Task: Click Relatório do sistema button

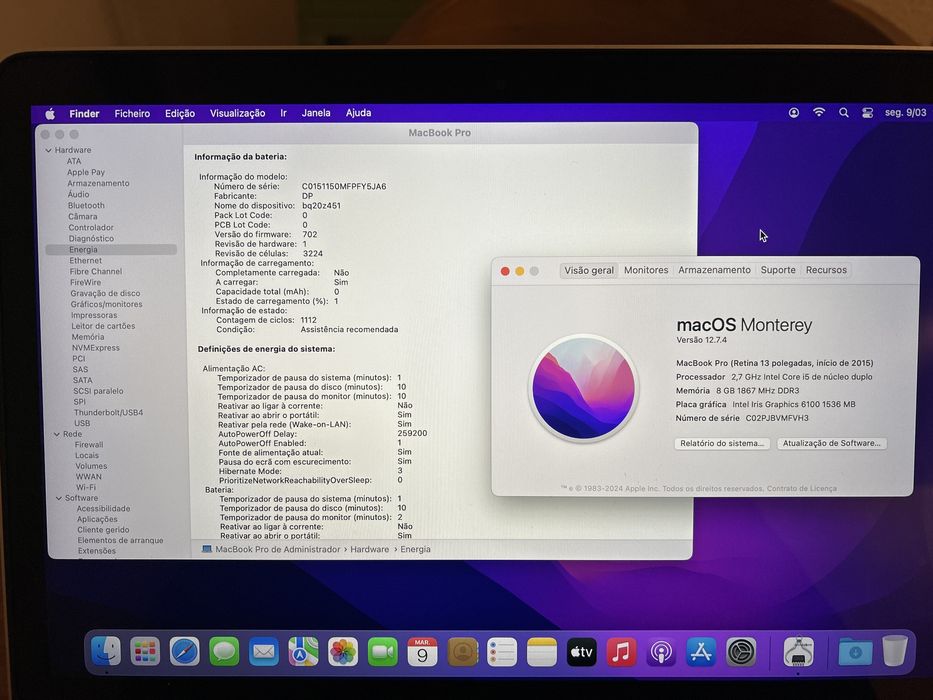Action: click(722, 443)
